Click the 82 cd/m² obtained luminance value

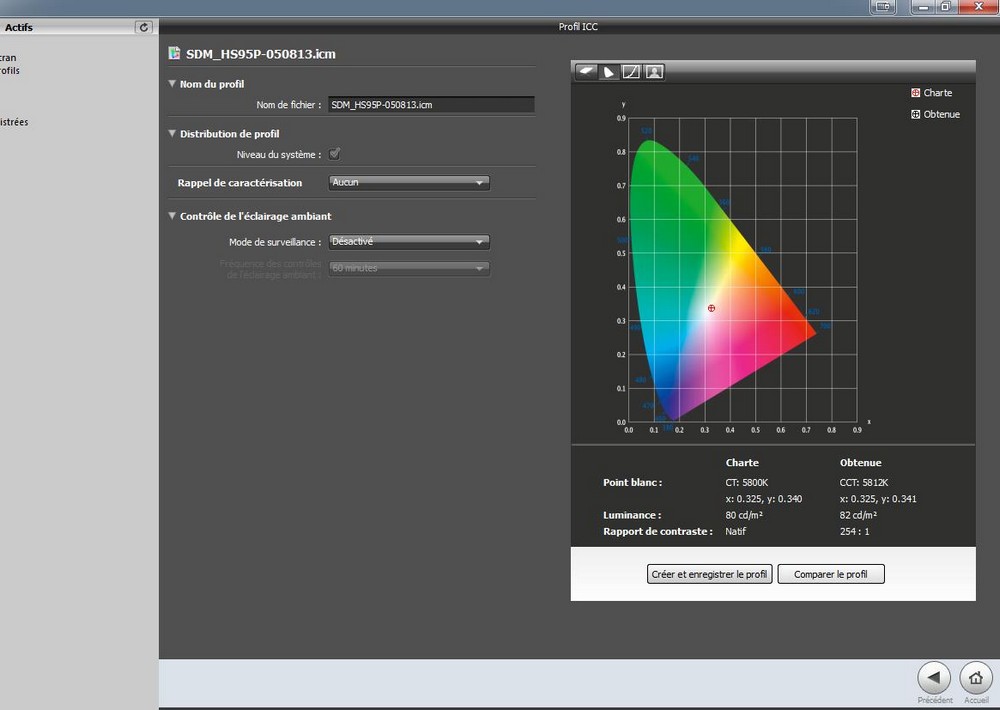[858, 515]
